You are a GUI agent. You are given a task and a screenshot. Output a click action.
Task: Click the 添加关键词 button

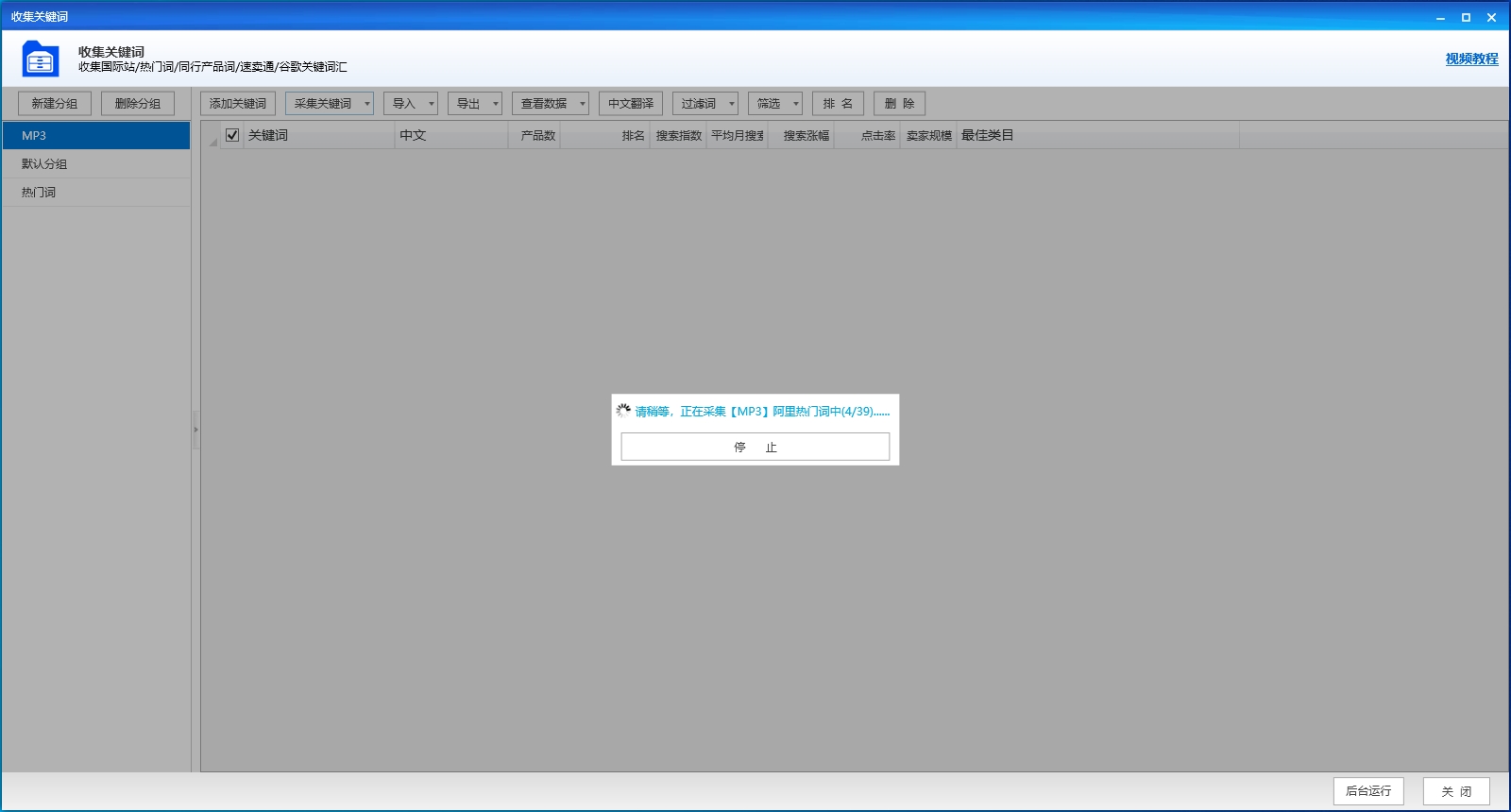pos(238,104)
